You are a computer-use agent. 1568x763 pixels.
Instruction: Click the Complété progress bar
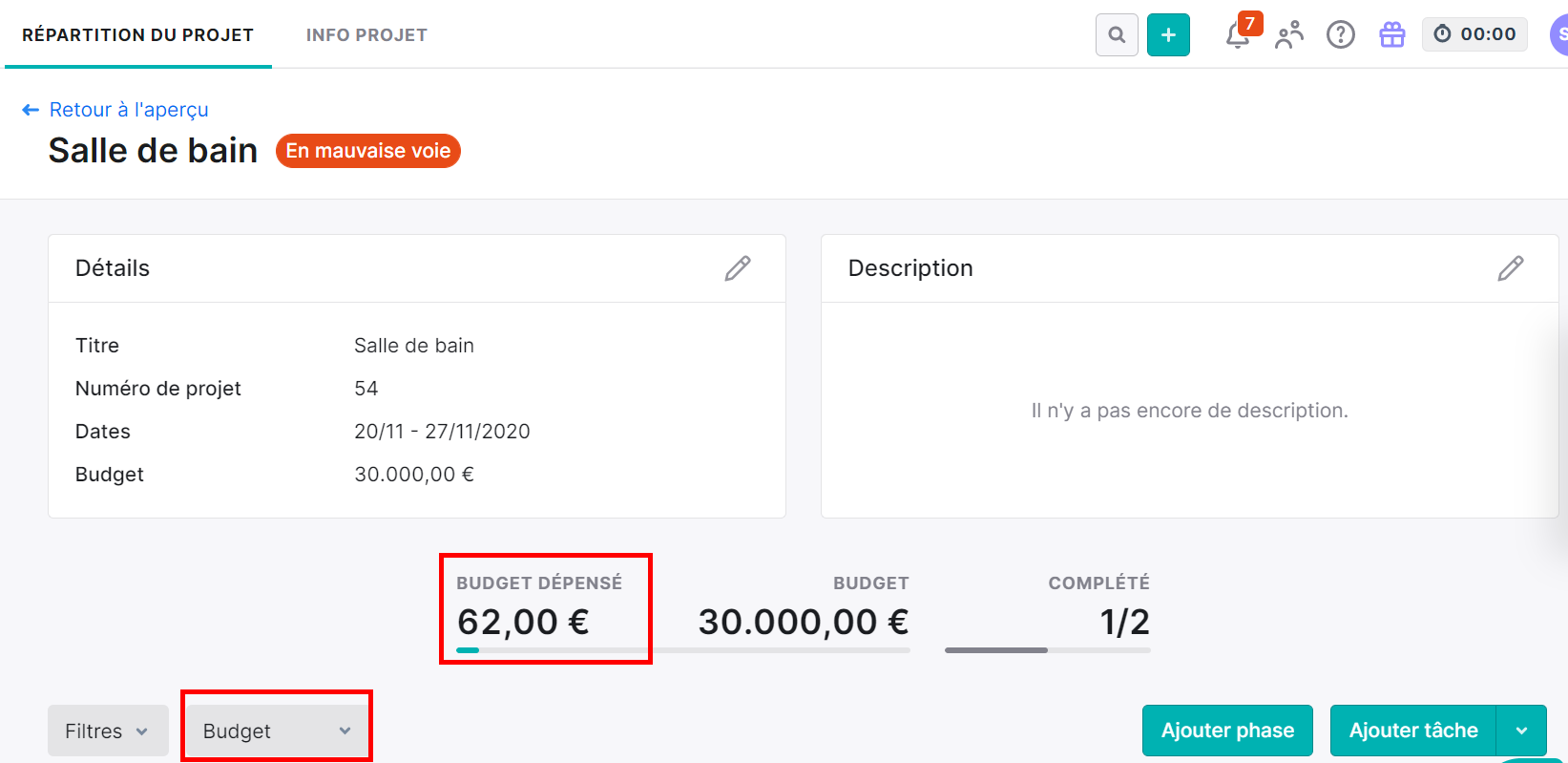1047,650
